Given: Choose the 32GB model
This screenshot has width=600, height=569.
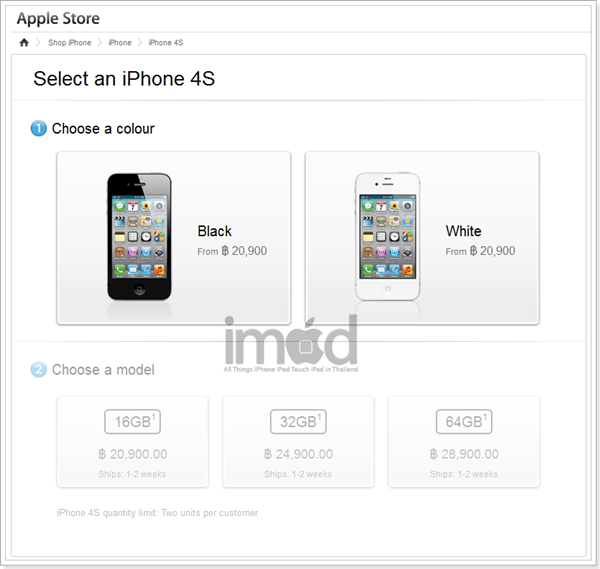Looking at the screenshot, I should point(298,442).
